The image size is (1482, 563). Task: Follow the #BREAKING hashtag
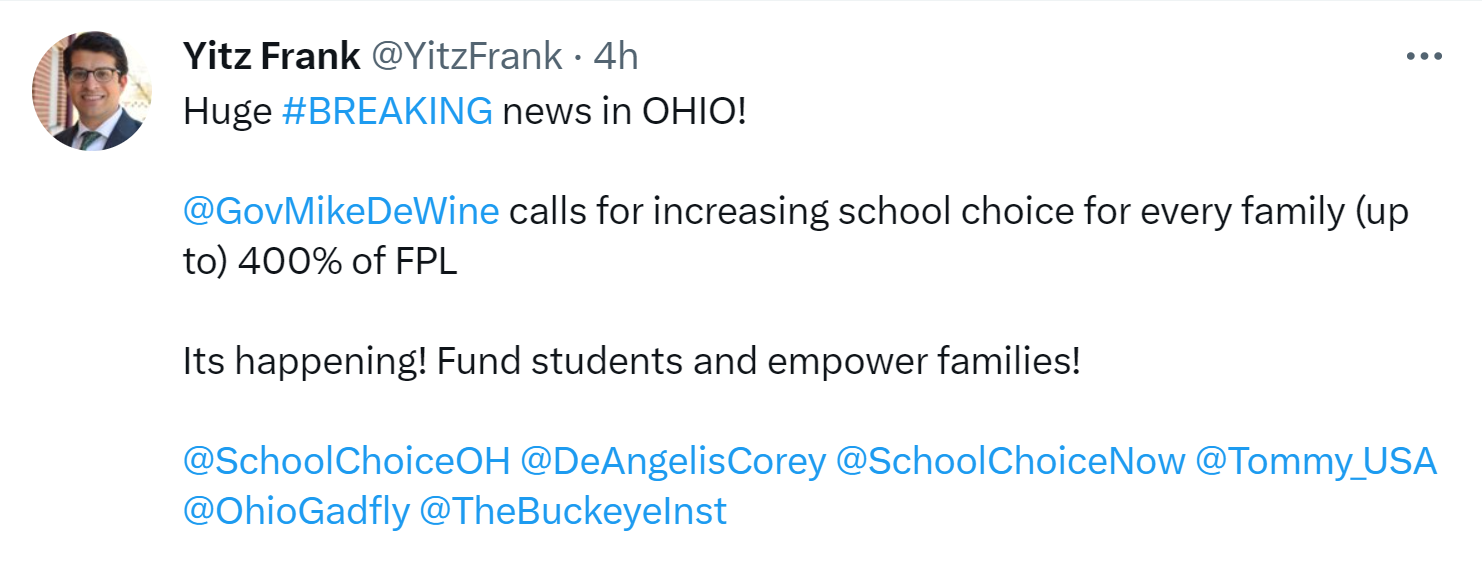click(x=387, y=111)
